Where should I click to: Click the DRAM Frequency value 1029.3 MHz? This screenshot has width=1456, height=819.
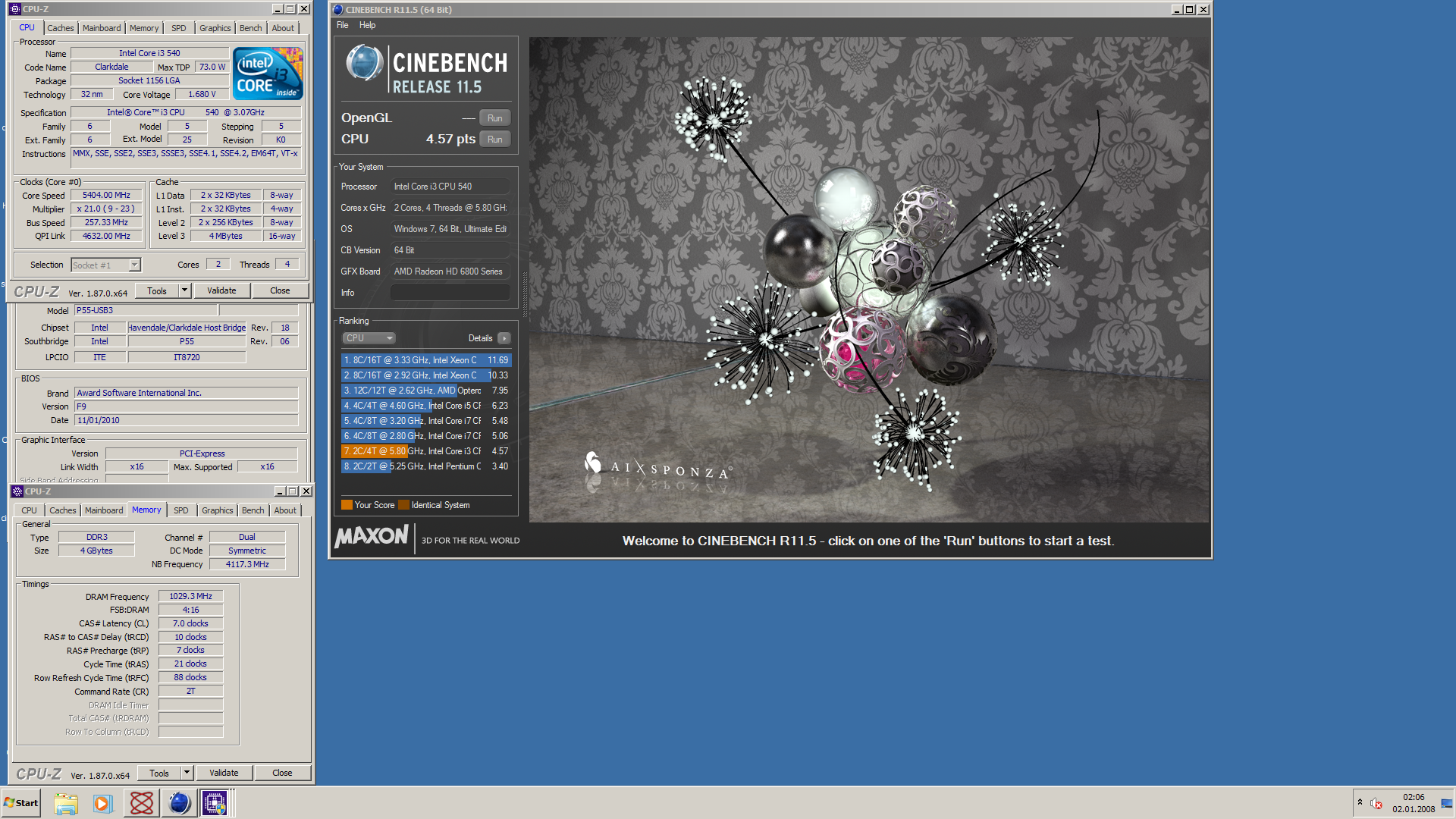click(x=191, y=596)
